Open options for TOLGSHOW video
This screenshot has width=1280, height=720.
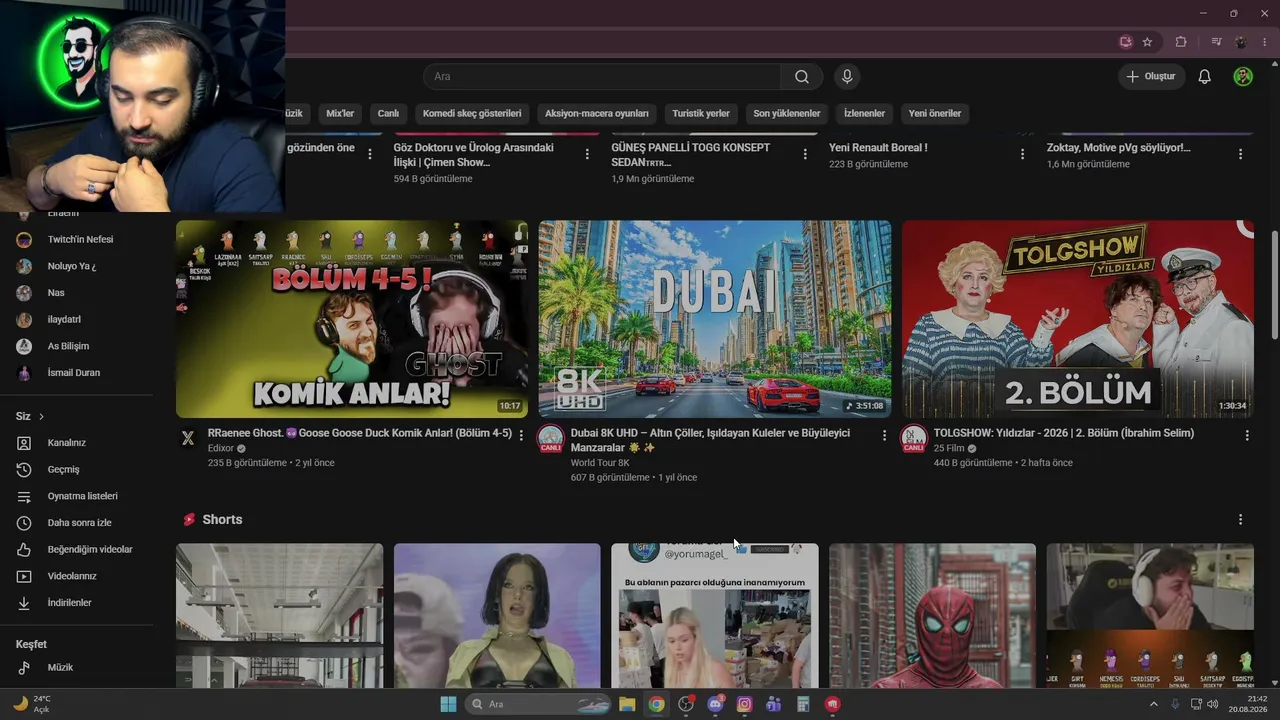pyautogui.click(x=1247, y=435)
